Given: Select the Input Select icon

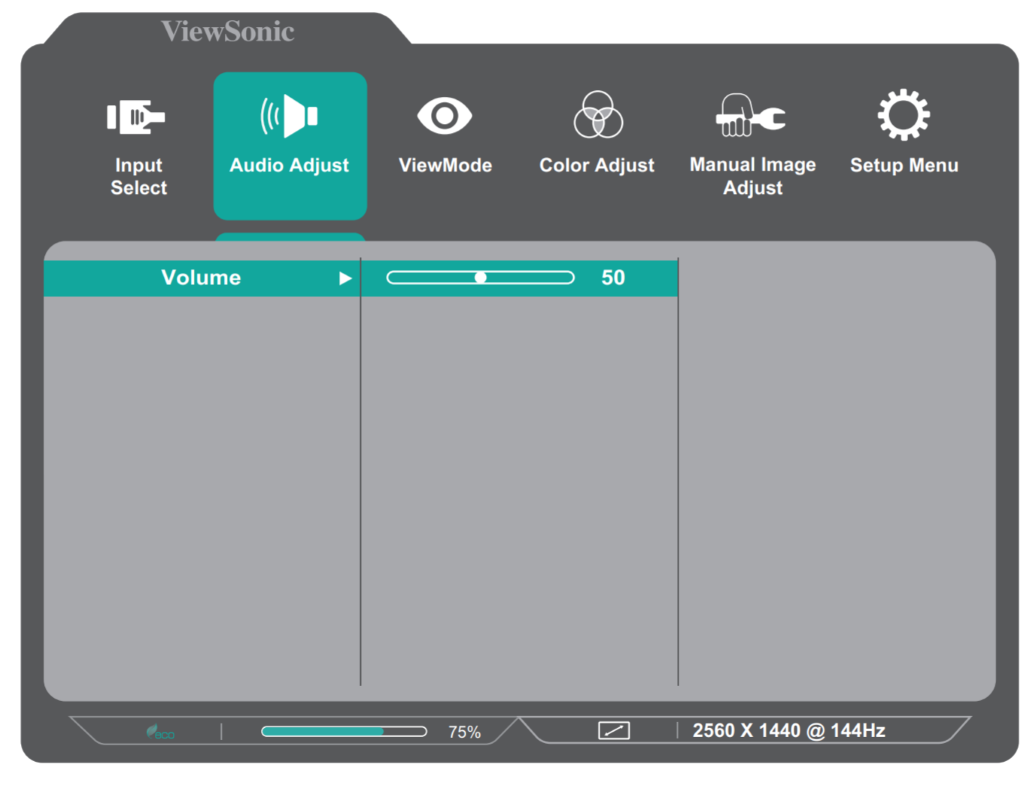Looking at the screenshot, I should (138, 116).
